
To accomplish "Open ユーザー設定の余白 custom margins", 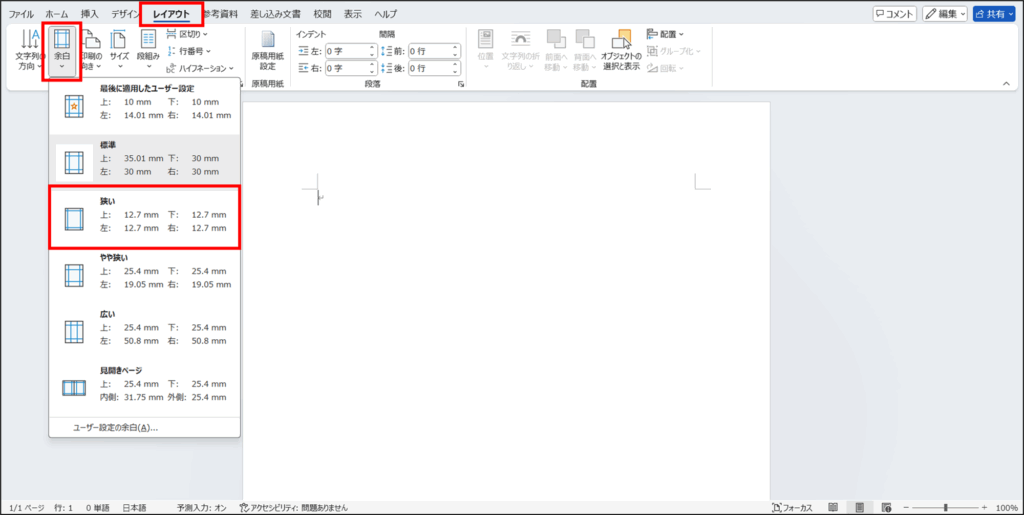I will tap(115, 427).
